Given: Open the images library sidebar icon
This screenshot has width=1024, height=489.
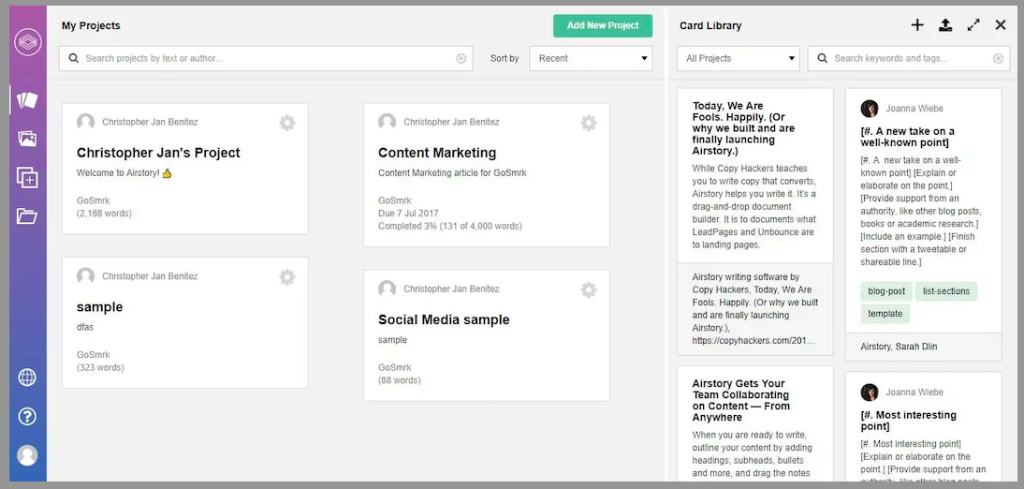Looking at the screenshot, I should [27, 138].
